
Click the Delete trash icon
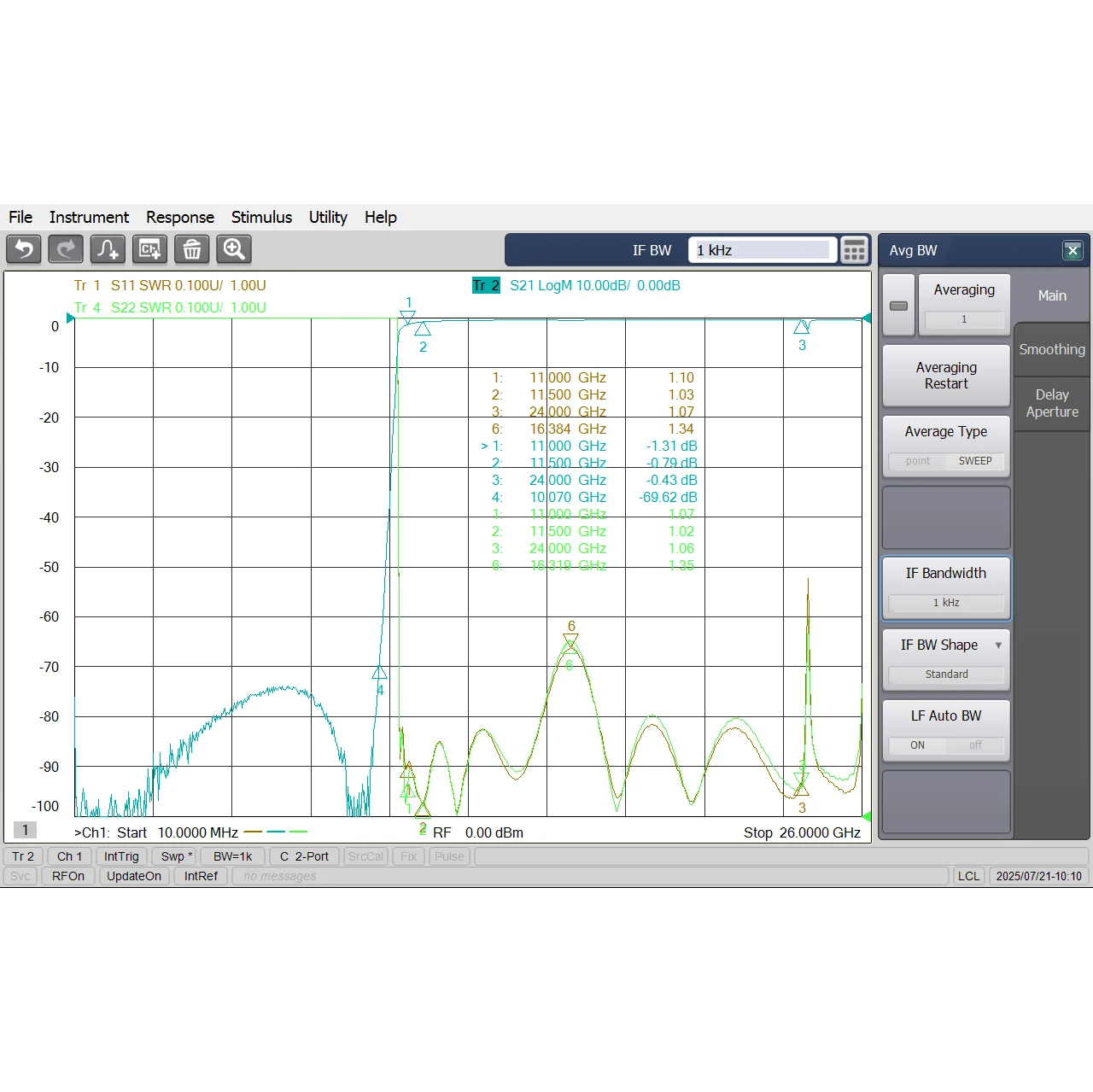pos(191,249)
